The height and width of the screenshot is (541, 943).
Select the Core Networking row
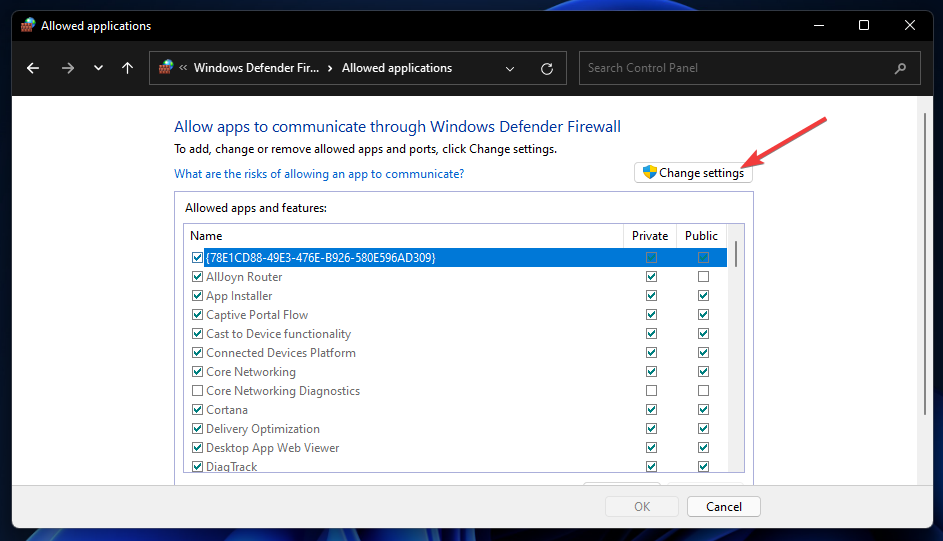click(x=455, y=371)
